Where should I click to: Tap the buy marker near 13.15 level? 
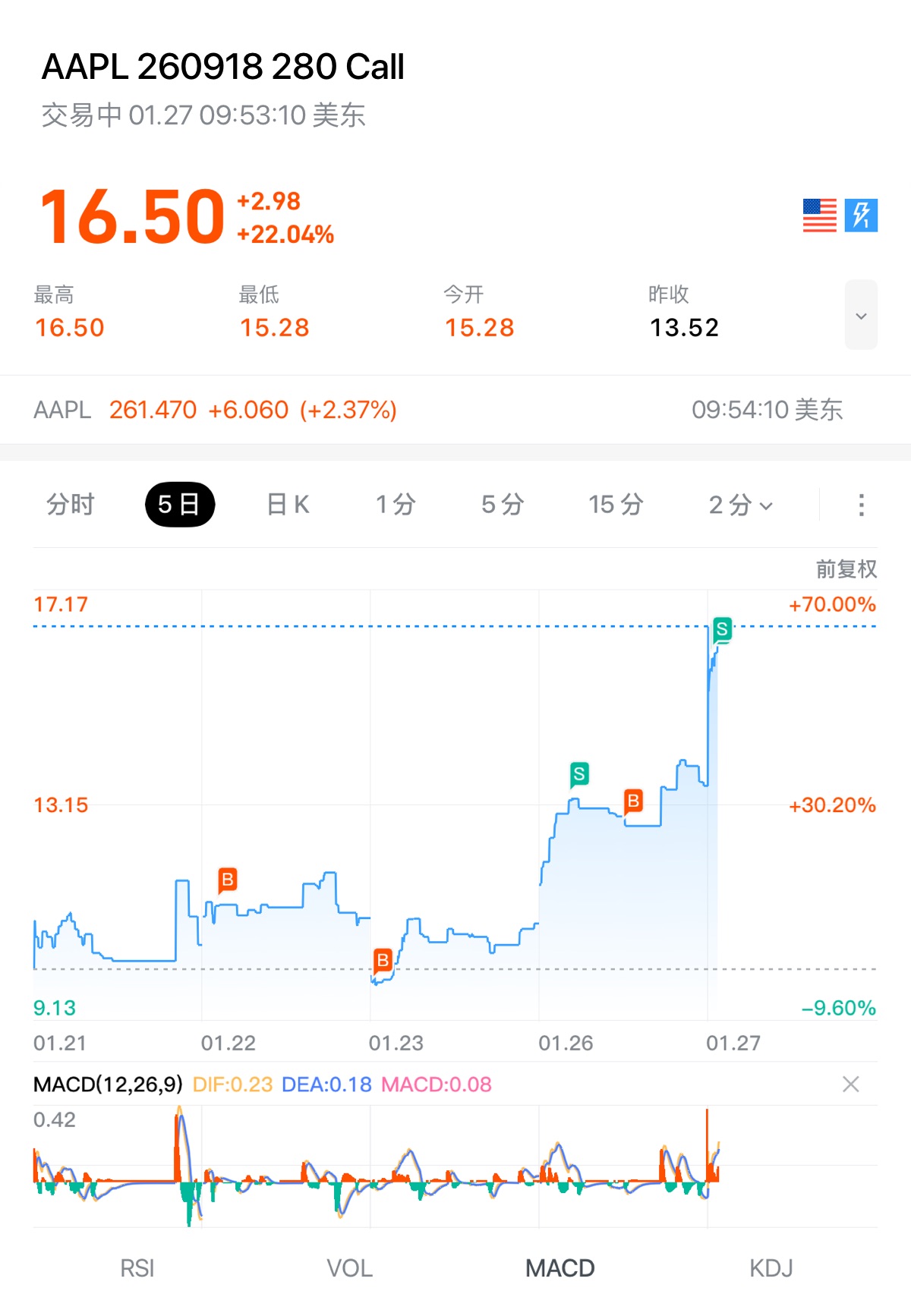[x=633, y=801]
